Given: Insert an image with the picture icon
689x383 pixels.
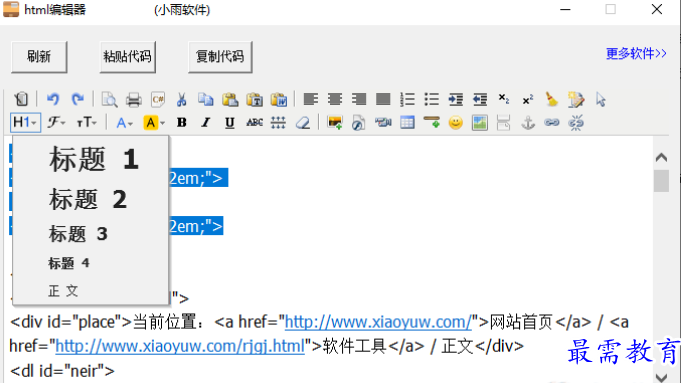Looking at the screenshot, I should click(x=335, y=123).
